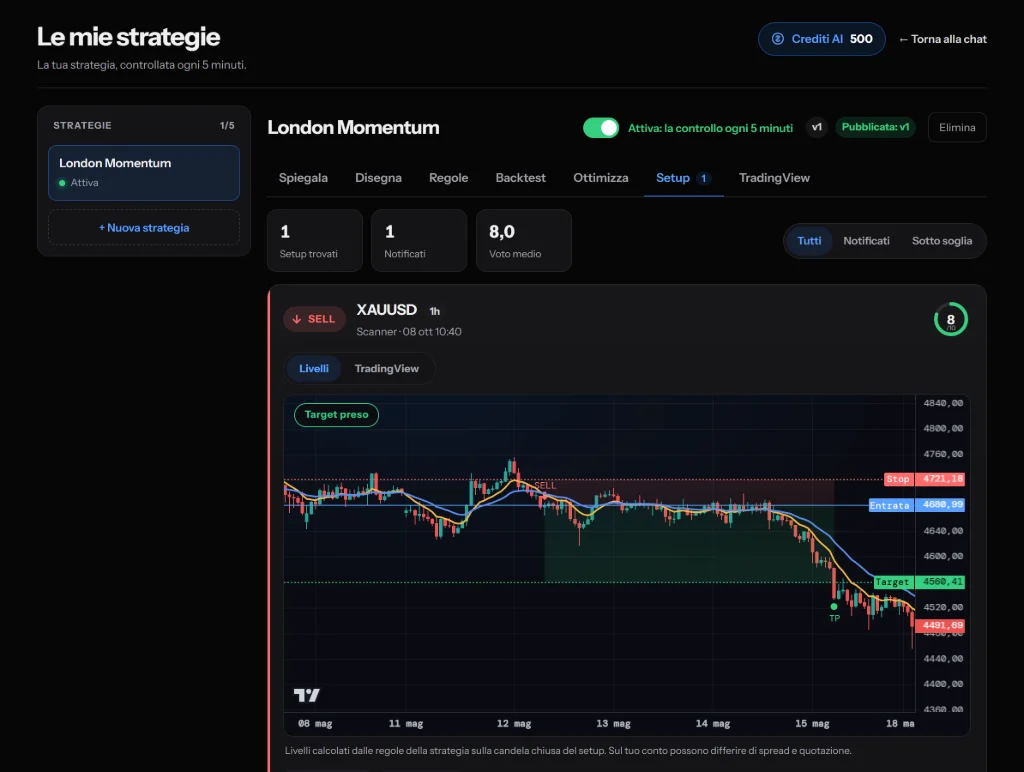The width and height of the screenshot is (1024, 772).
Task: Open the top TradingView strategy tab
Action: click(x=774, y=178)
